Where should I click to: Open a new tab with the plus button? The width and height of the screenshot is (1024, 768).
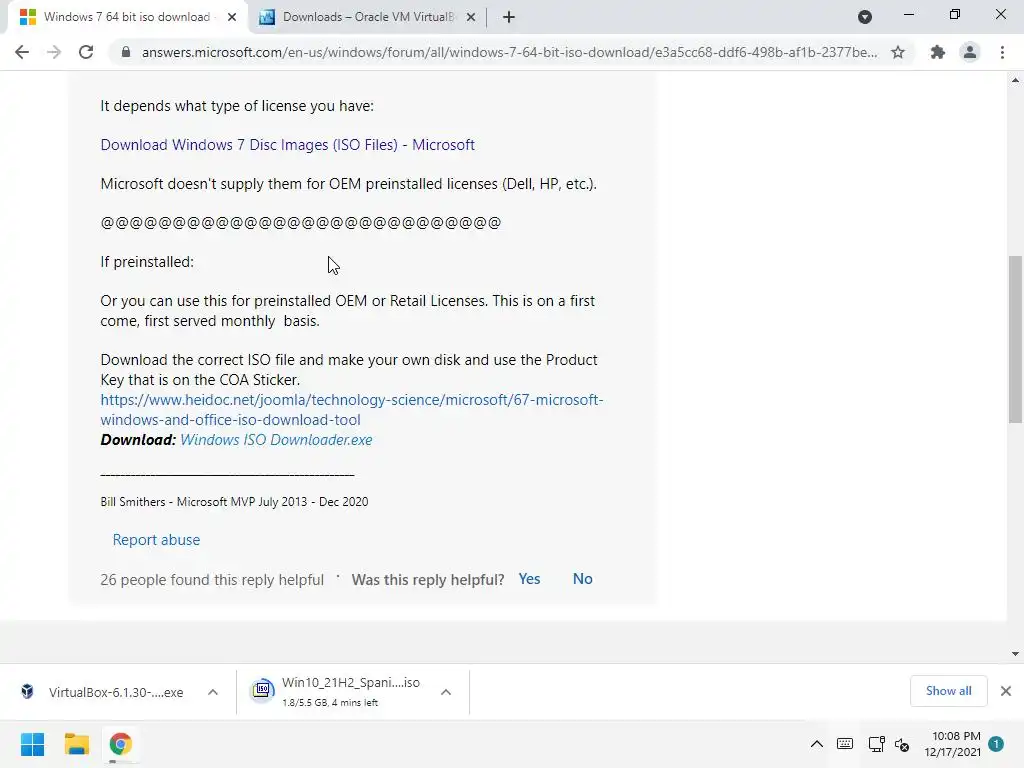pos(509,18)
